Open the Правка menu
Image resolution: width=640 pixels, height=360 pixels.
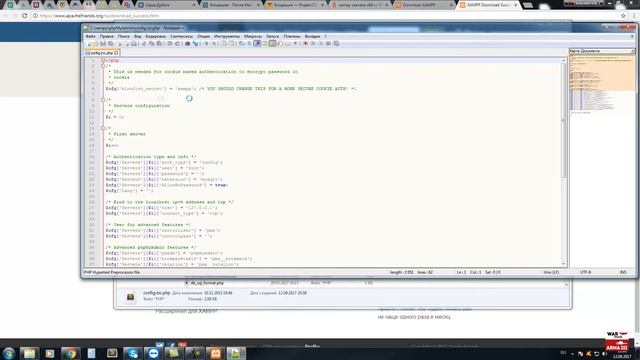[x=106, y=36]
